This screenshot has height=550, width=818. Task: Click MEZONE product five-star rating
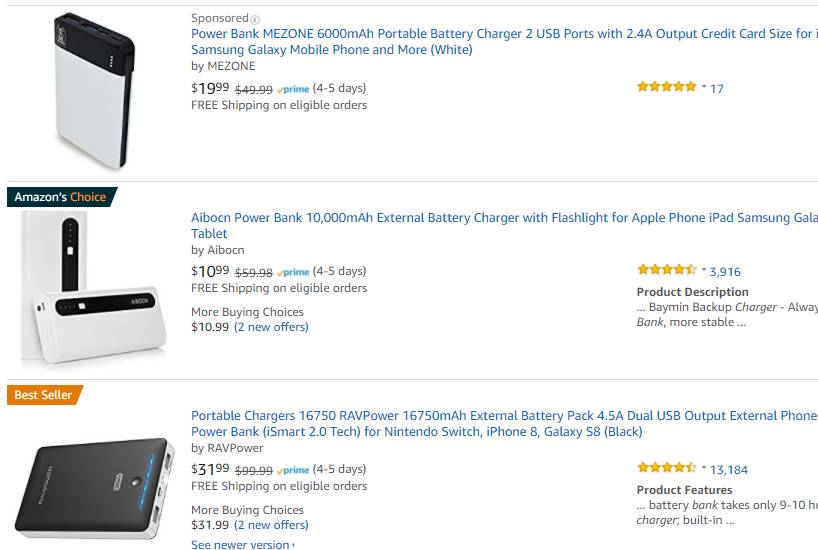666,87
